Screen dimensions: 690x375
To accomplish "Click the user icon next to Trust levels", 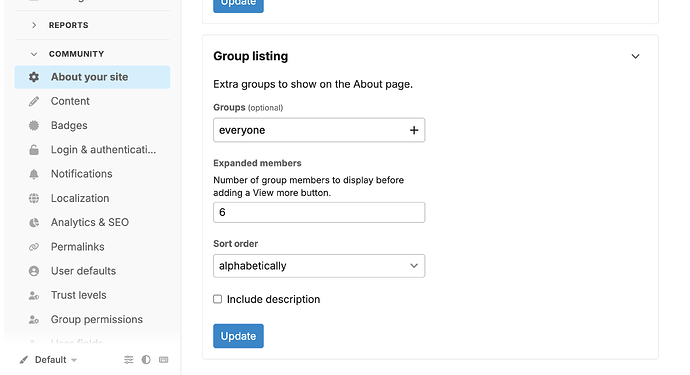I will [34, 295].
